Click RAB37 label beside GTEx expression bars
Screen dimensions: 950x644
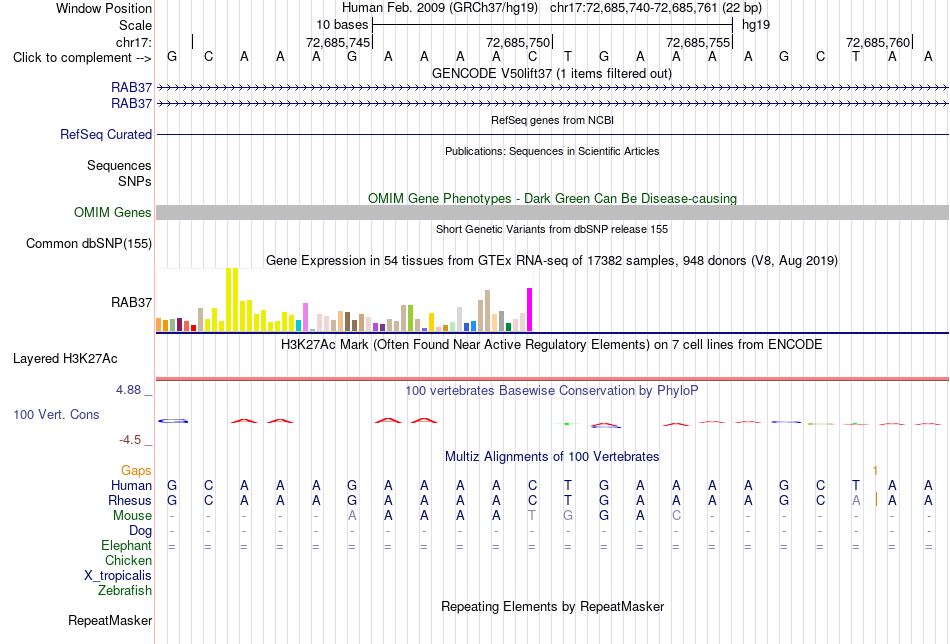pyautogui.click(x=131, y=302)
